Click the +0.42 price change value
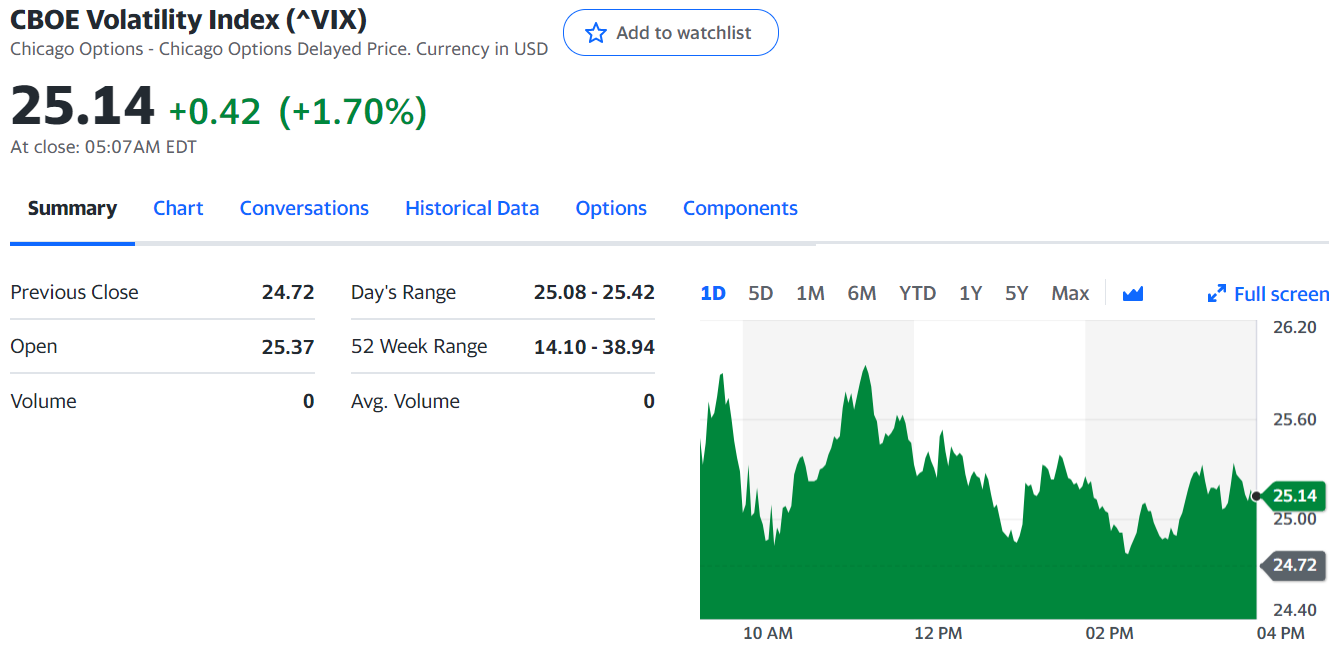Screen dimensions: 1329x647 (215, 111)
